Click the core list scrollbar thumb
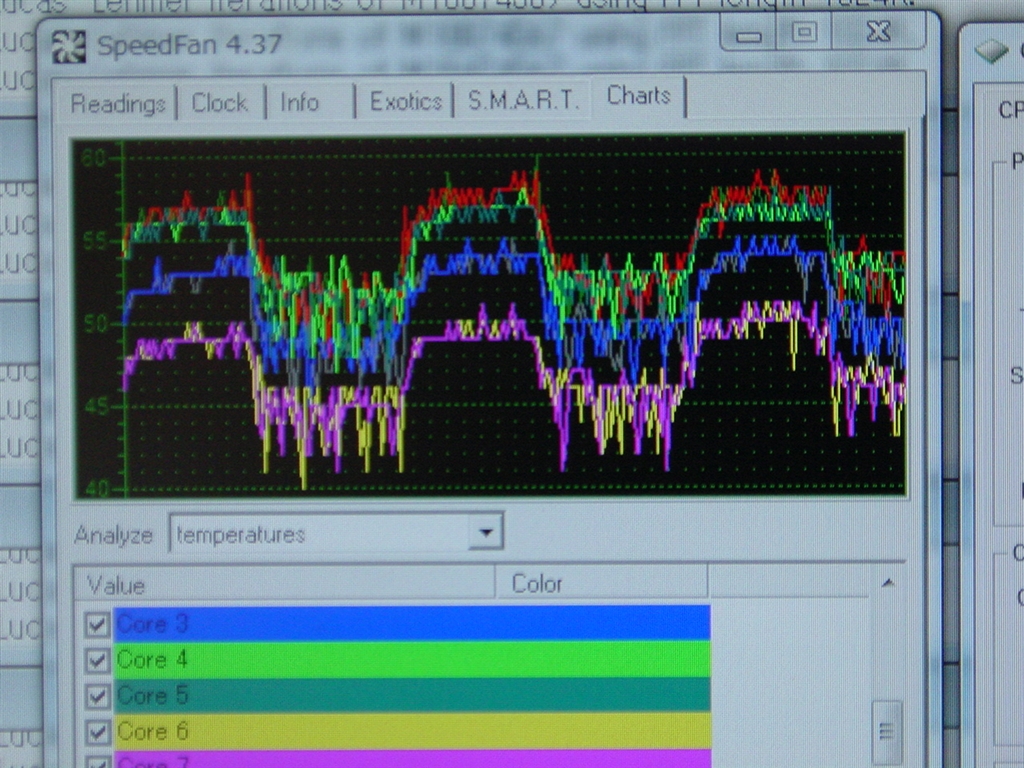 point(887,732)
